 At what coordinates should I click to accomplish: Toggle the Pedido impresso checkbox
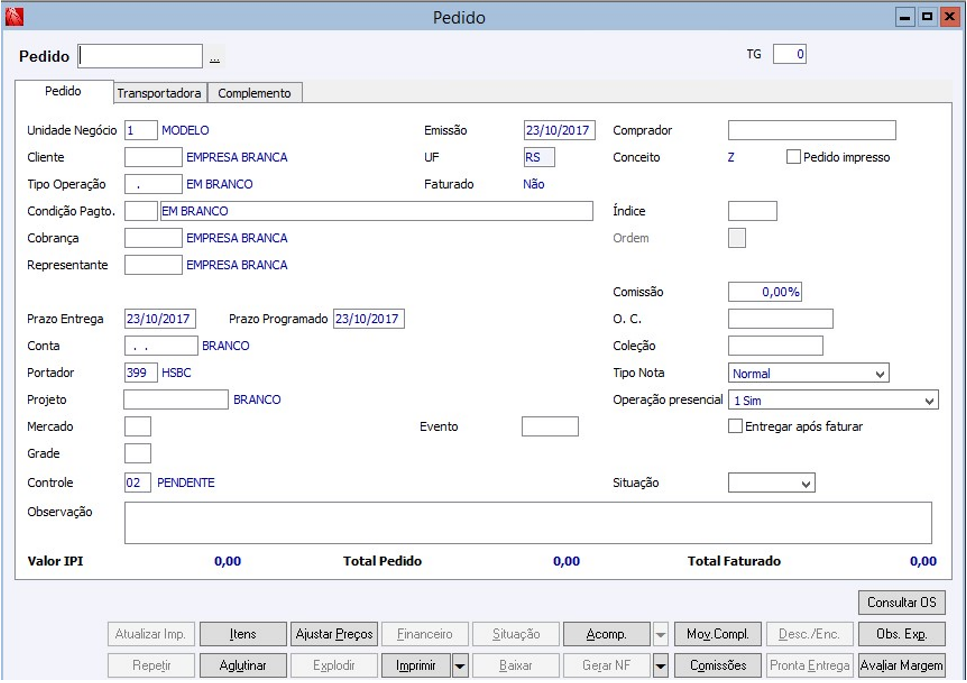(x=794, y=157)
